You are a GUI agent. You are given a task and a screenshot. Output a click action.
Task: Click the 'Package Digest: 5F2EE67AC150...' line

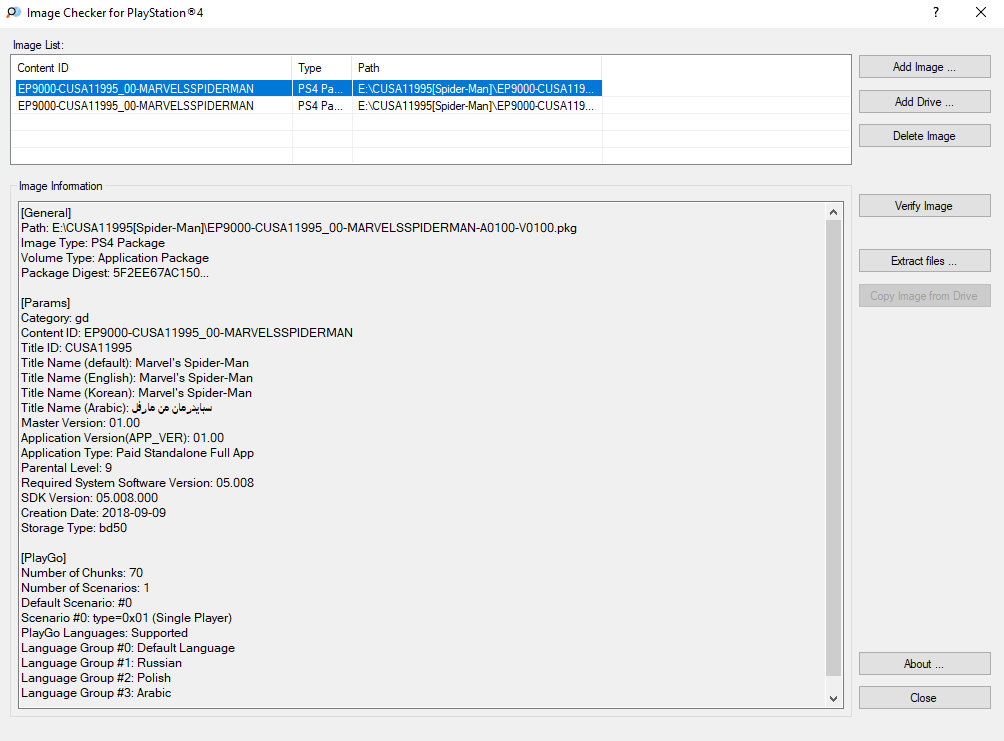coord(115,273)
